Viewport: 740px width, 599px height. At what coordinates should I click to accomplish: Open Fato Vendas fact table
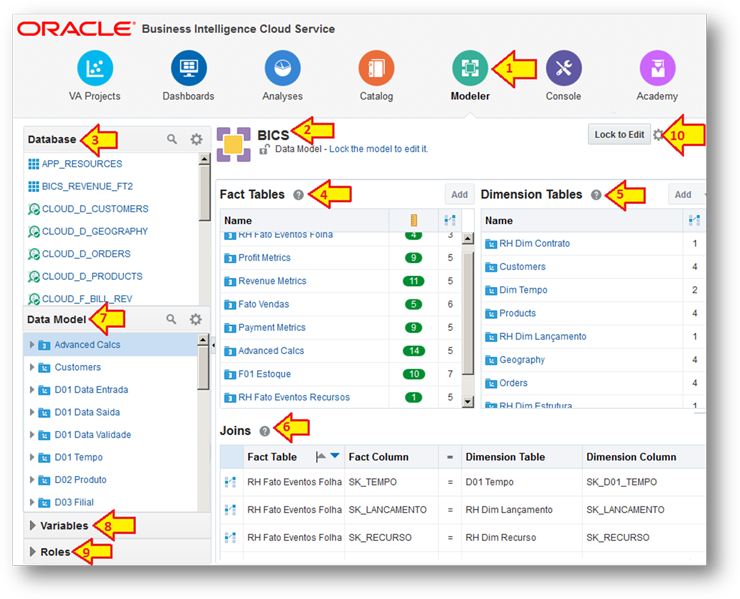tap(263, 304)
